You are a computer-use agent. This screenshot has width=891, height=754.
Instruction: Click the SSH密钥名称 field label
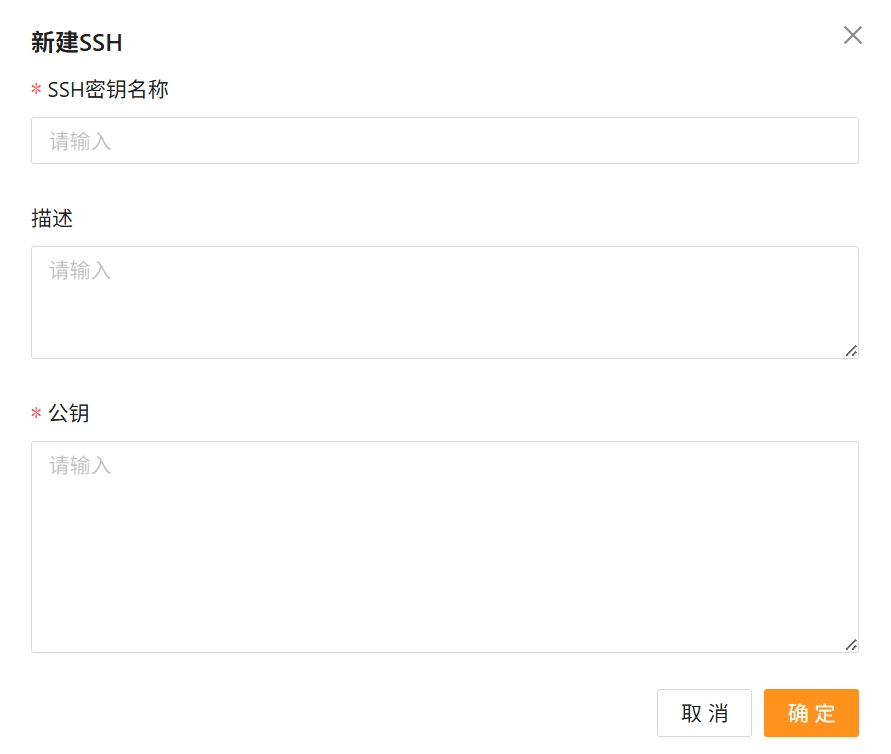tap(108, 90)
